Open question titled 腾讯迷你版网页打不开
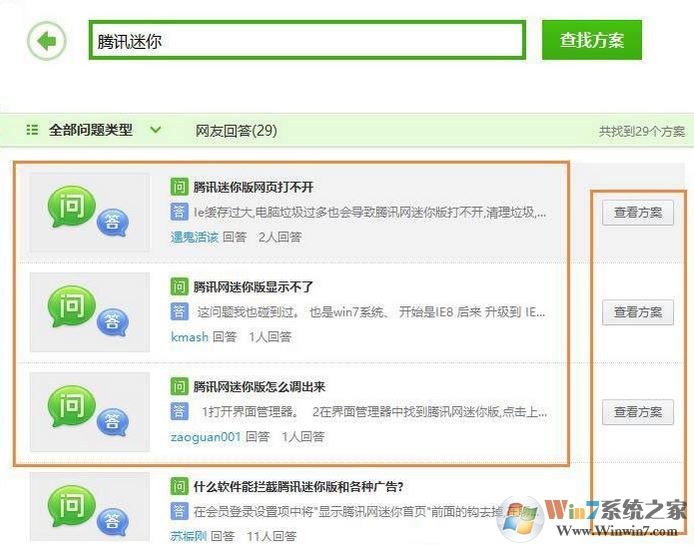Image resolution: width=694 pixels, height=545 pixels. (x=253, y=187)
